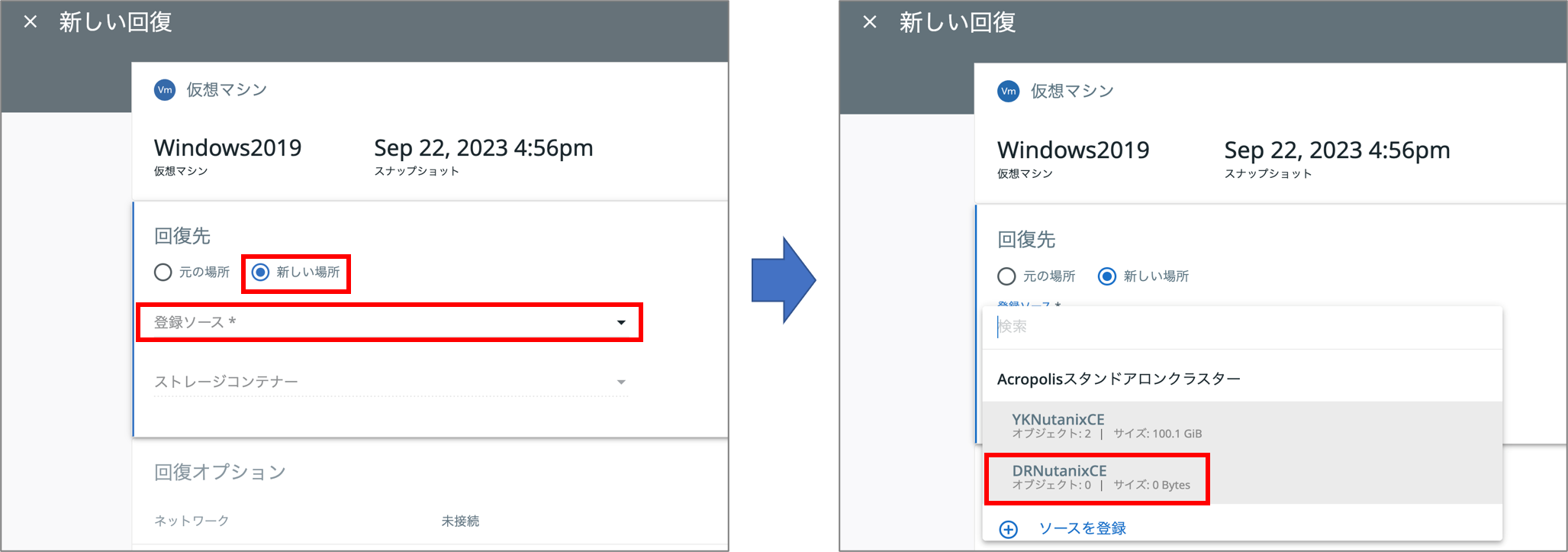Click Windows2019 VM name in the left panel
The image size is (1568, 552).
point(227,147)
